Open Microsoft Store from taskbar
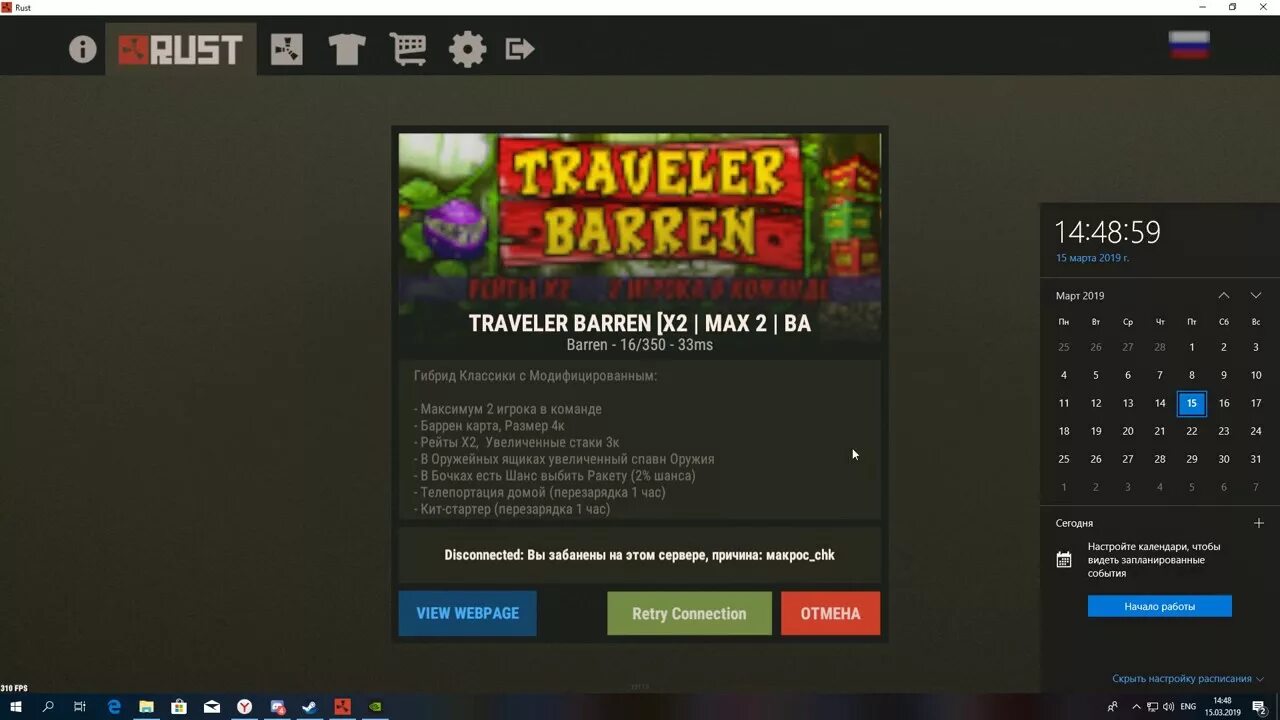This screenshot has height=720, width=1280. pyautogui.click(x=179, y=707)
